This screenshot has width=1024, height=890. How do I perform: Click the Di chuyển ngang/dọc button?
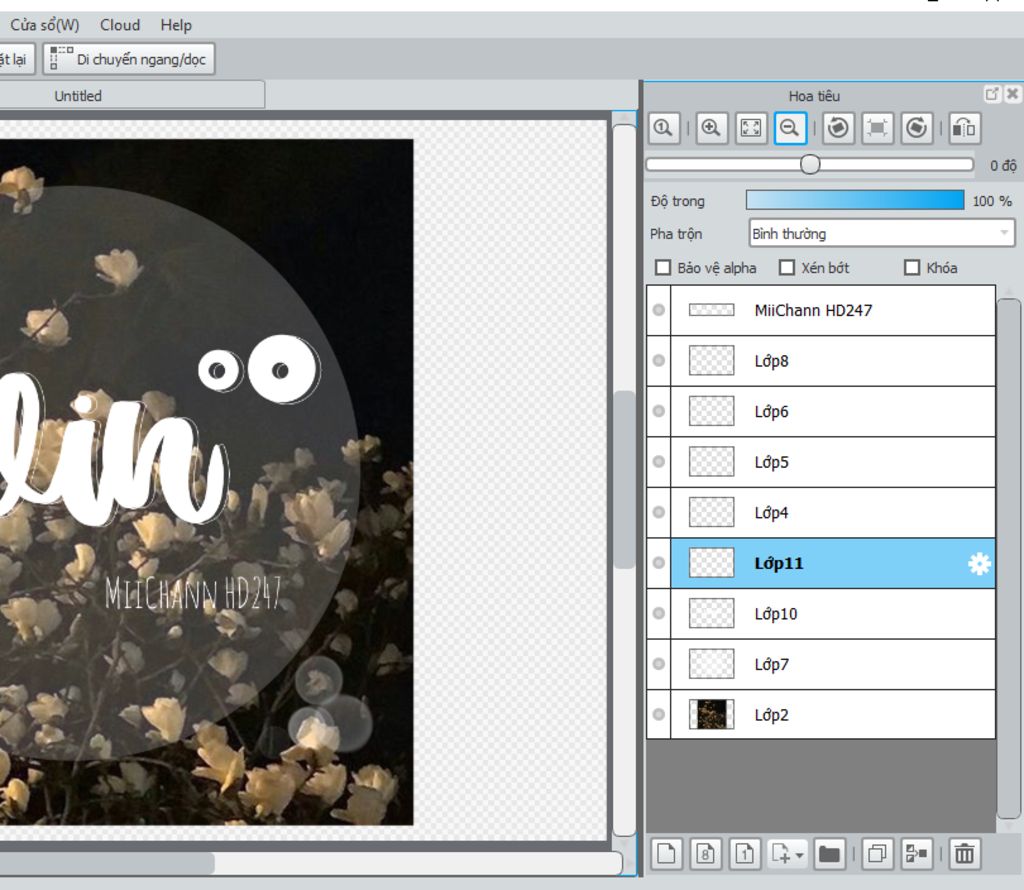tap(129, 59)
